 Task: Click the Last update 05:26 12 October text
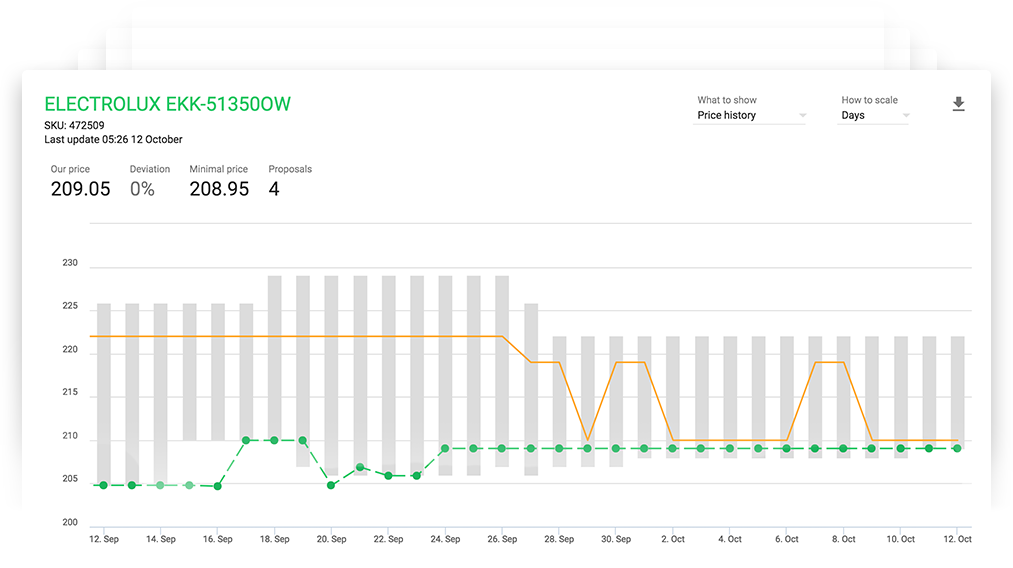tap(113, 140)
